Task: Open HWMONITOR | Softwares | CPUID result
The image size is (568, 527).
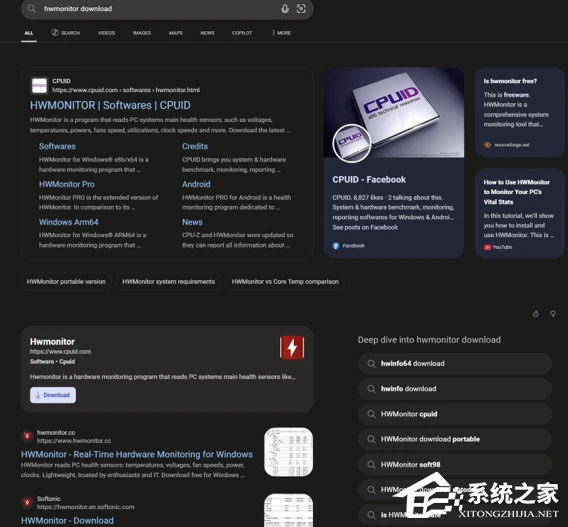Action: coord(110,105)
